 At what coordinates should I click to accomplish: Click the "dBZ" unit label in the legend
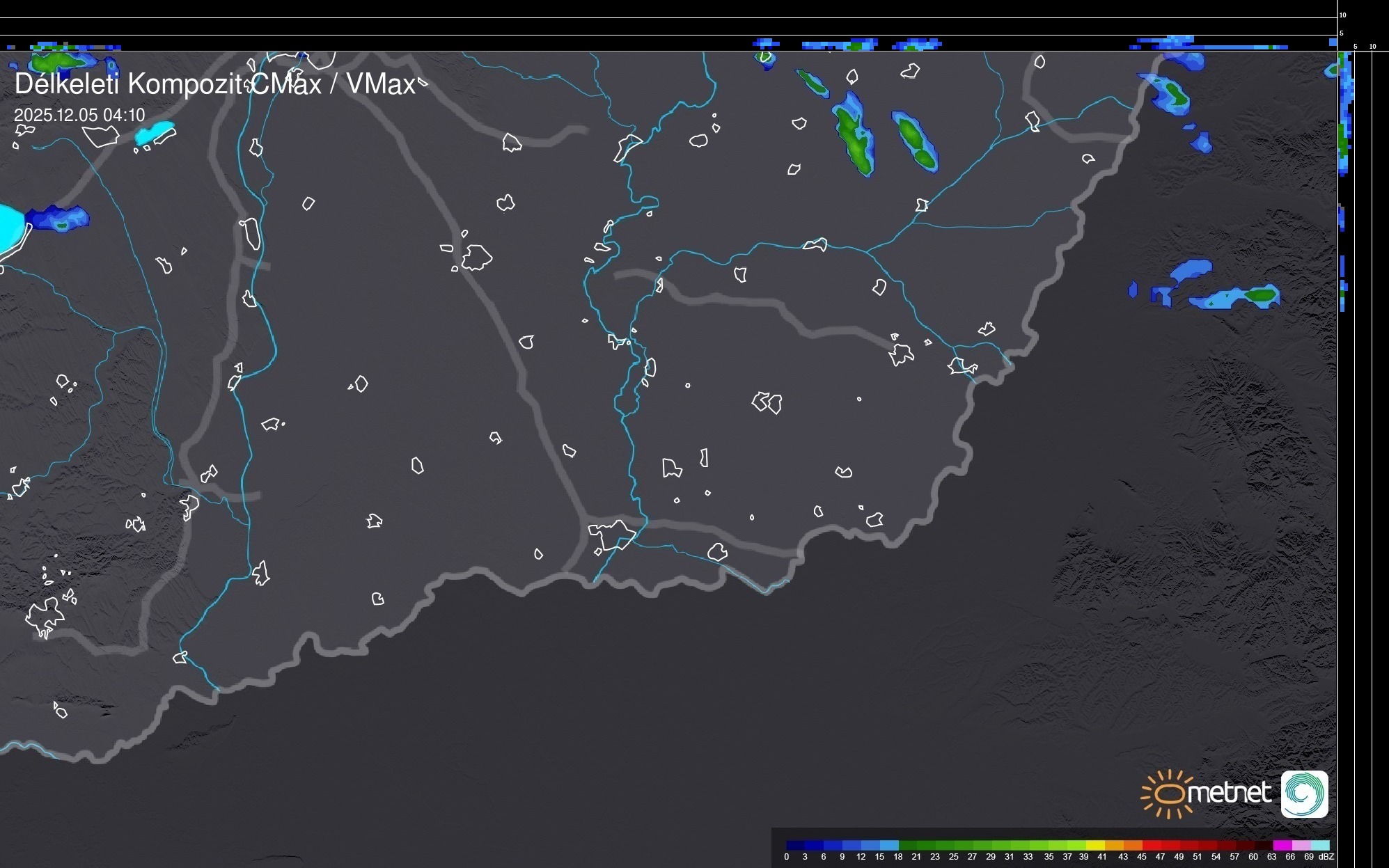(1326, 857)
